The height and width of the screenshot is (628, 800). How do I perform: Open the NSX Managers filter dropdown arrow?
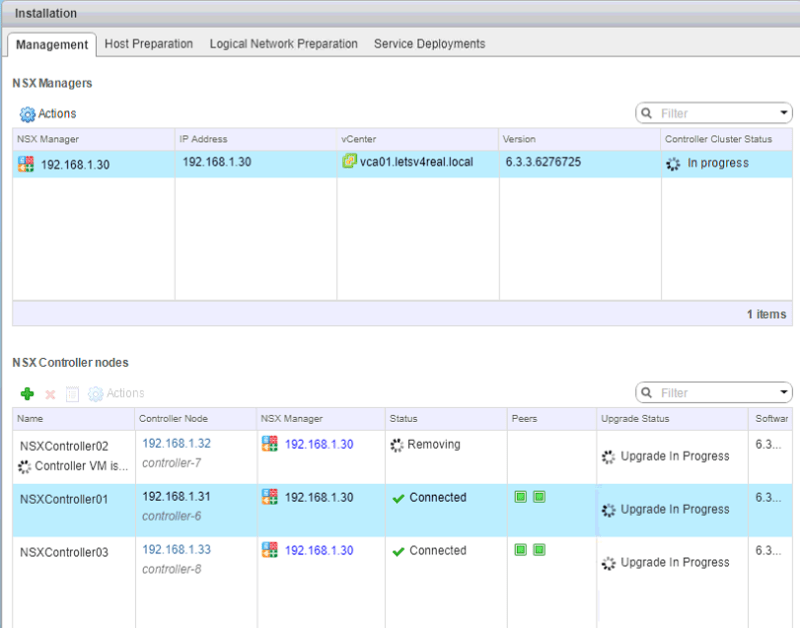click(783, 113)
